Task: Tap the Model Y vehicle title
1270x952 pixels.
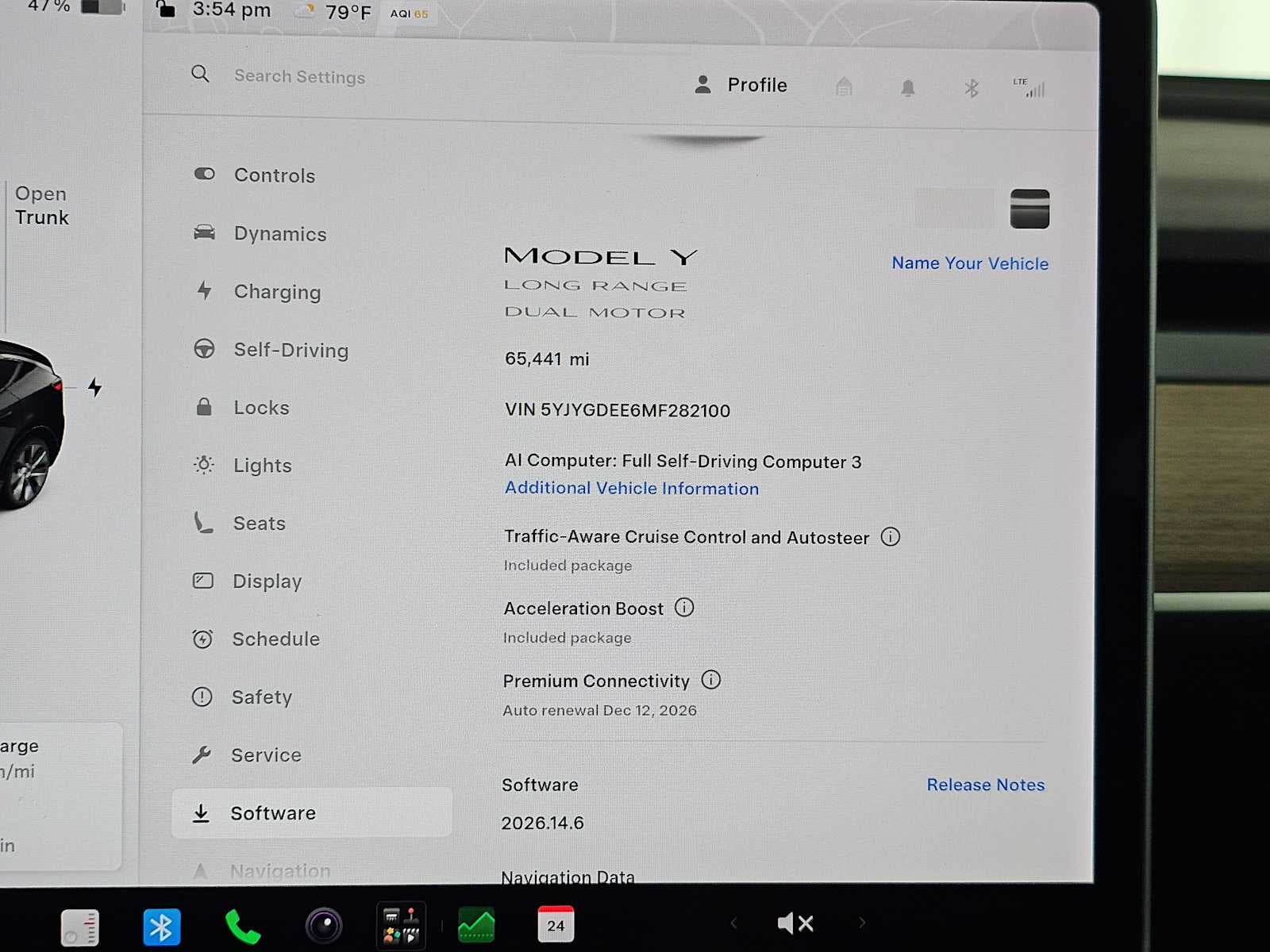Action: coord(601,256)
